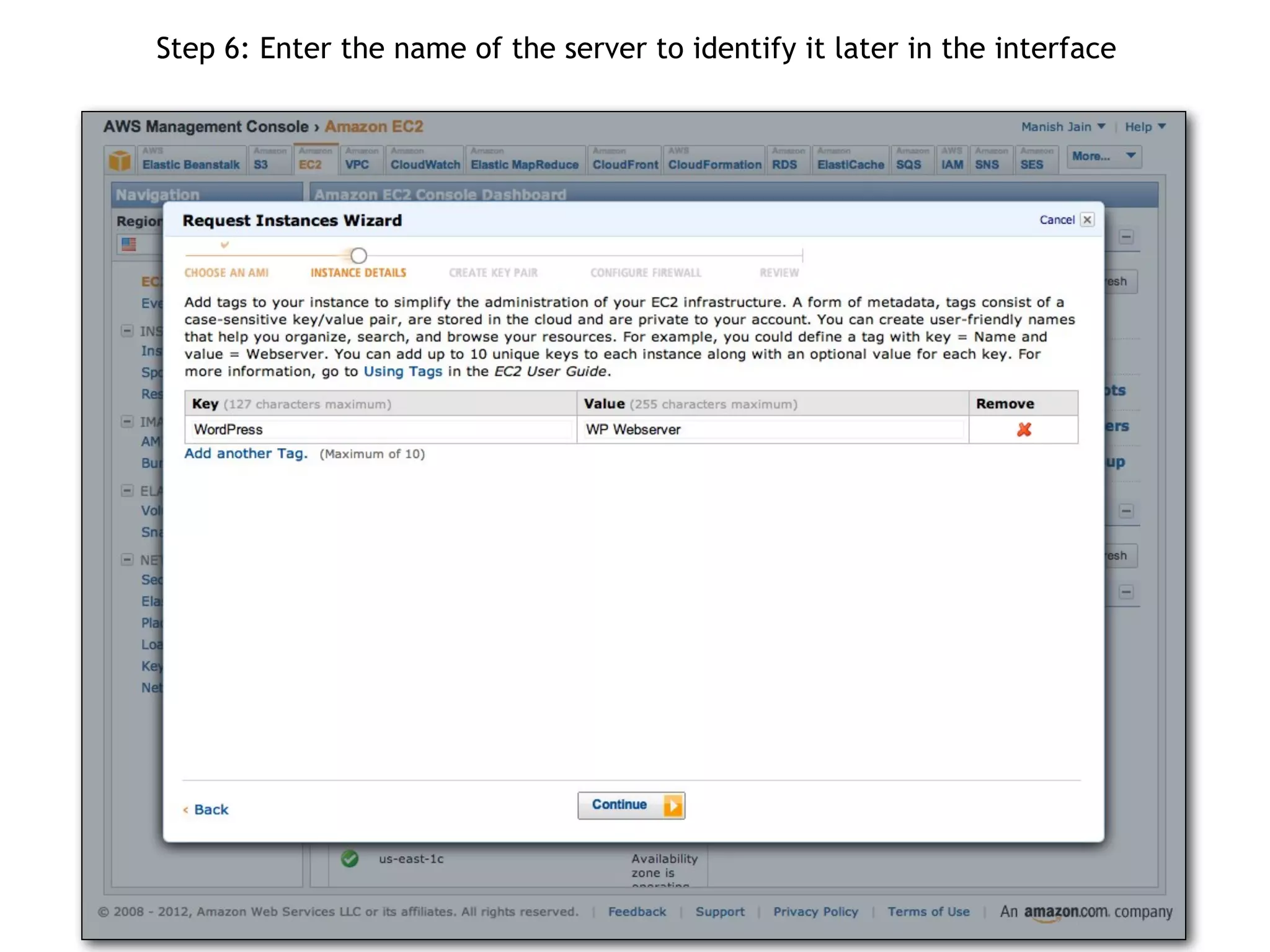Image resolution: width=1270 pixels, height=952 pixels.
Task: Open the Privacy Policy footer link
Action: (815, 912)
